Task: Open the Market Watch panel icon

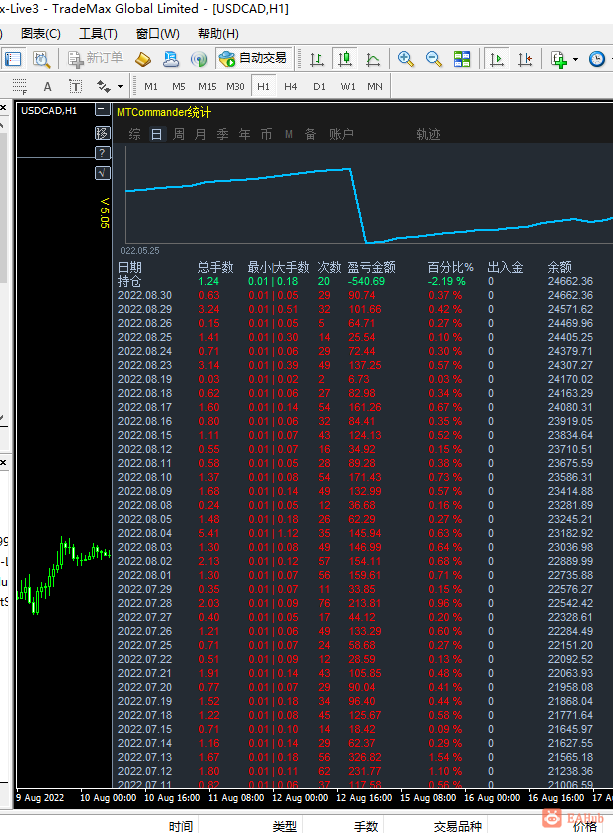Action: pyautogui.click(x=13, y=59)
